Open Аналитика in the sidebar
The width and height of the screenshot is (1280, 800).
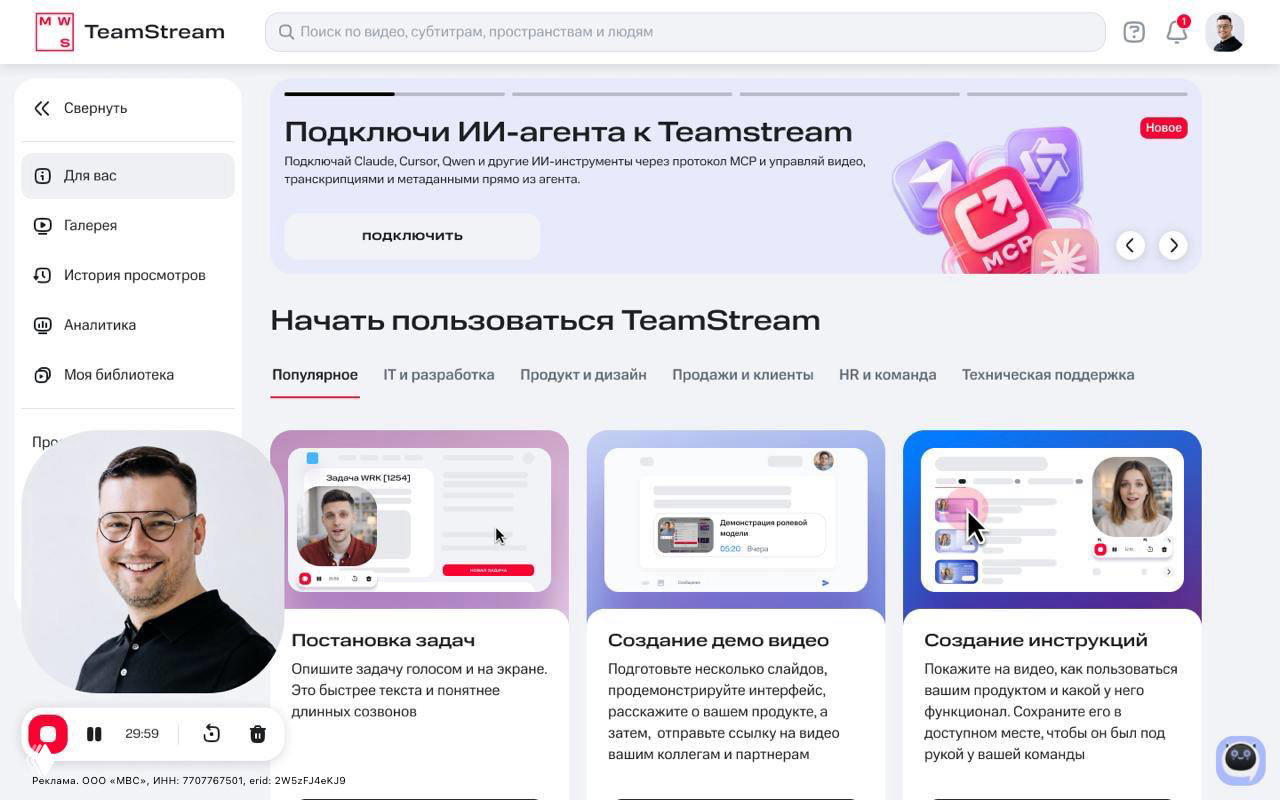click(x=128, y=325)
